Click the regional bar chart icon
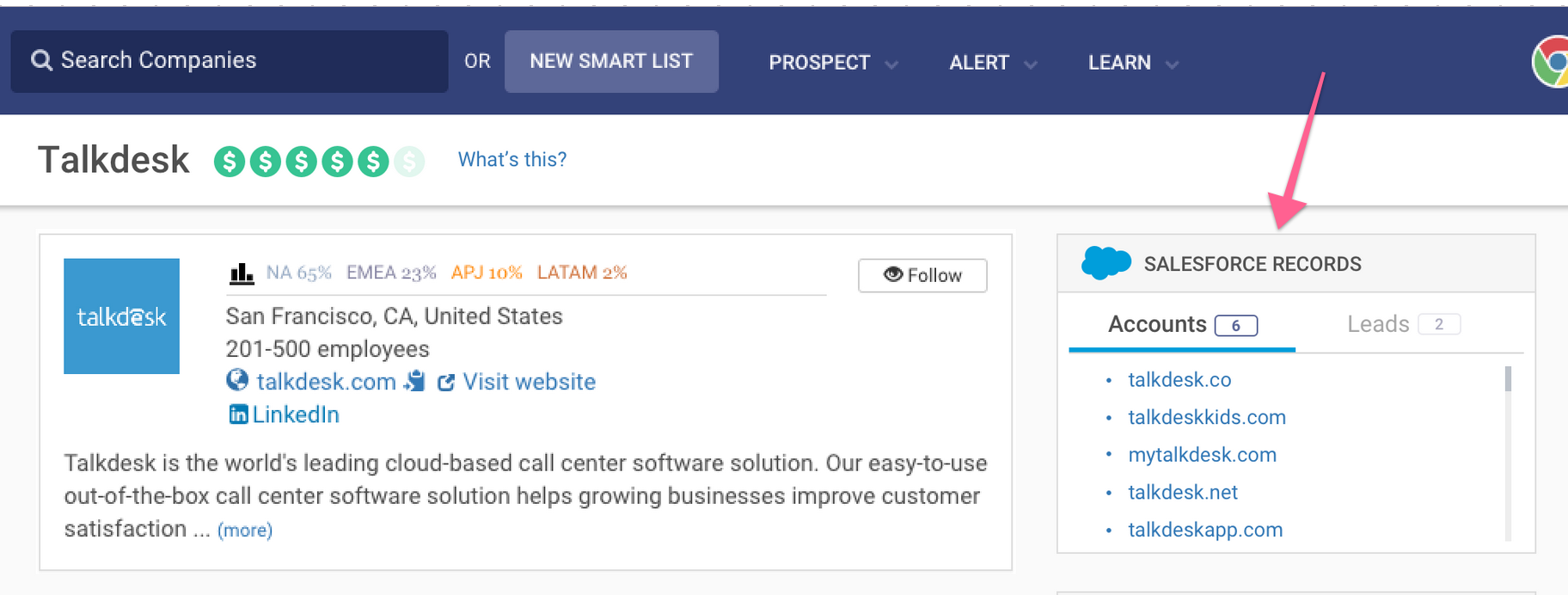This screenshot has height=595, width=1568. (x=242, y=273)
